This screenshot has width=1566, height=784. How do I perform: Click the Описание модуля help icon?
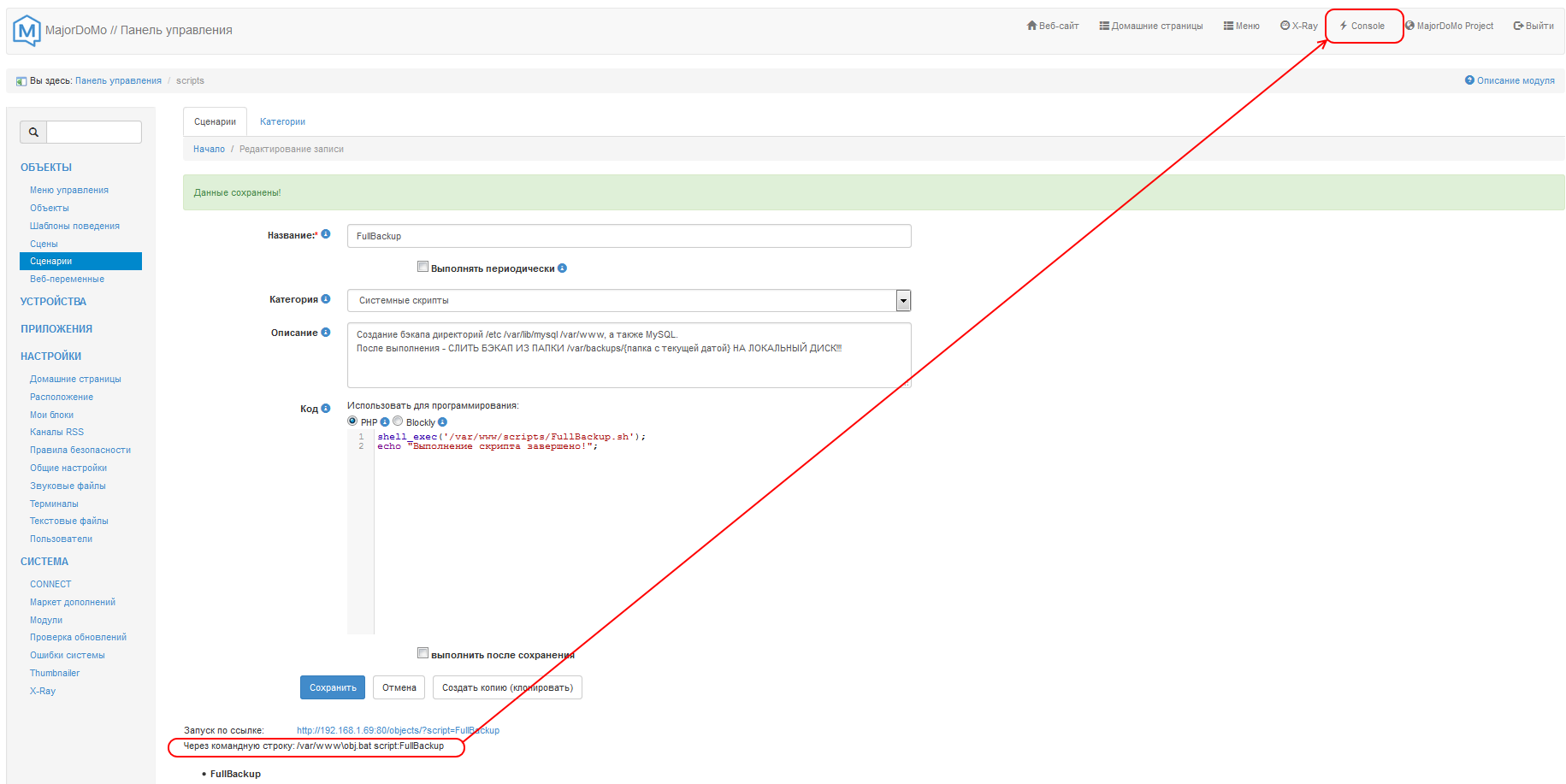click(x=1469, y=80)
